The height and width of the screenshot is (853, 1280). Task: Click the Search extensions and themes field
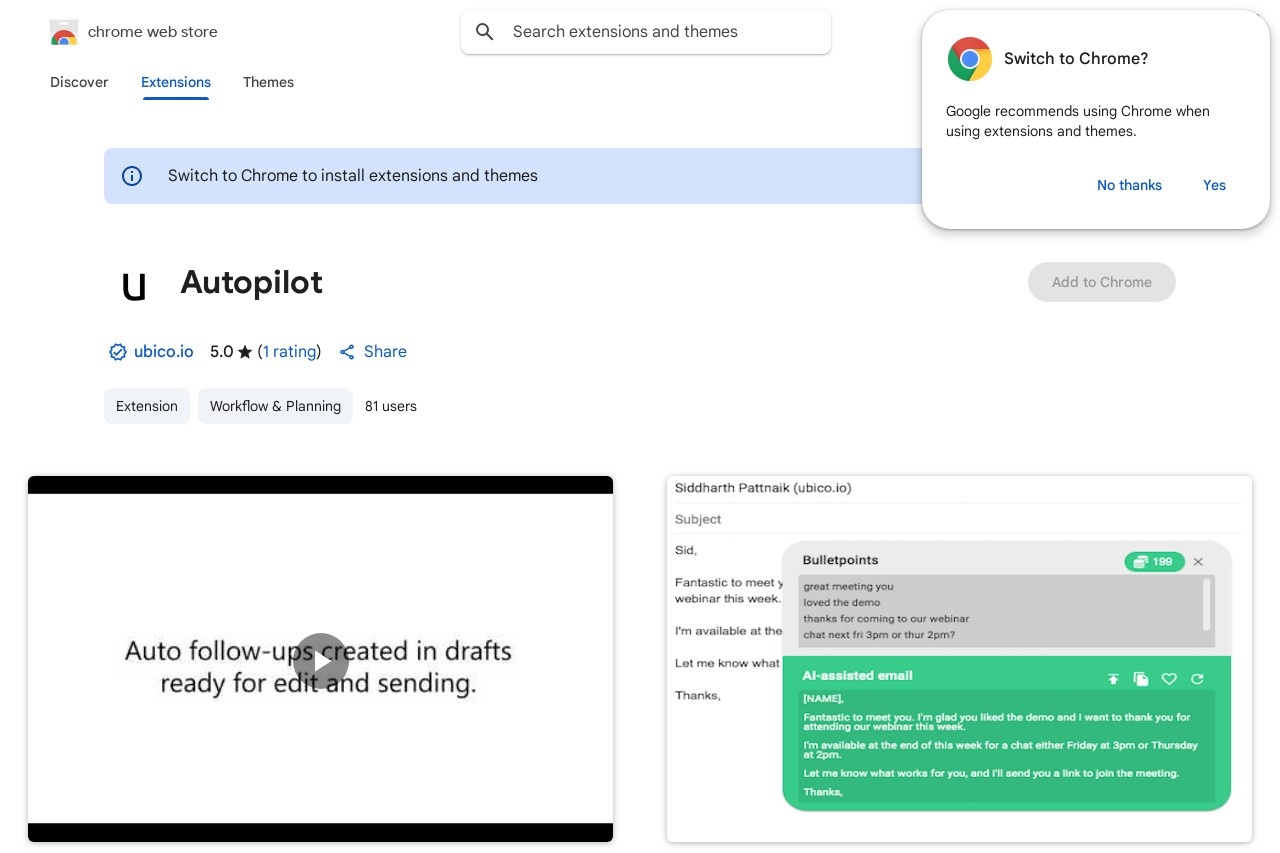[646, 32]
